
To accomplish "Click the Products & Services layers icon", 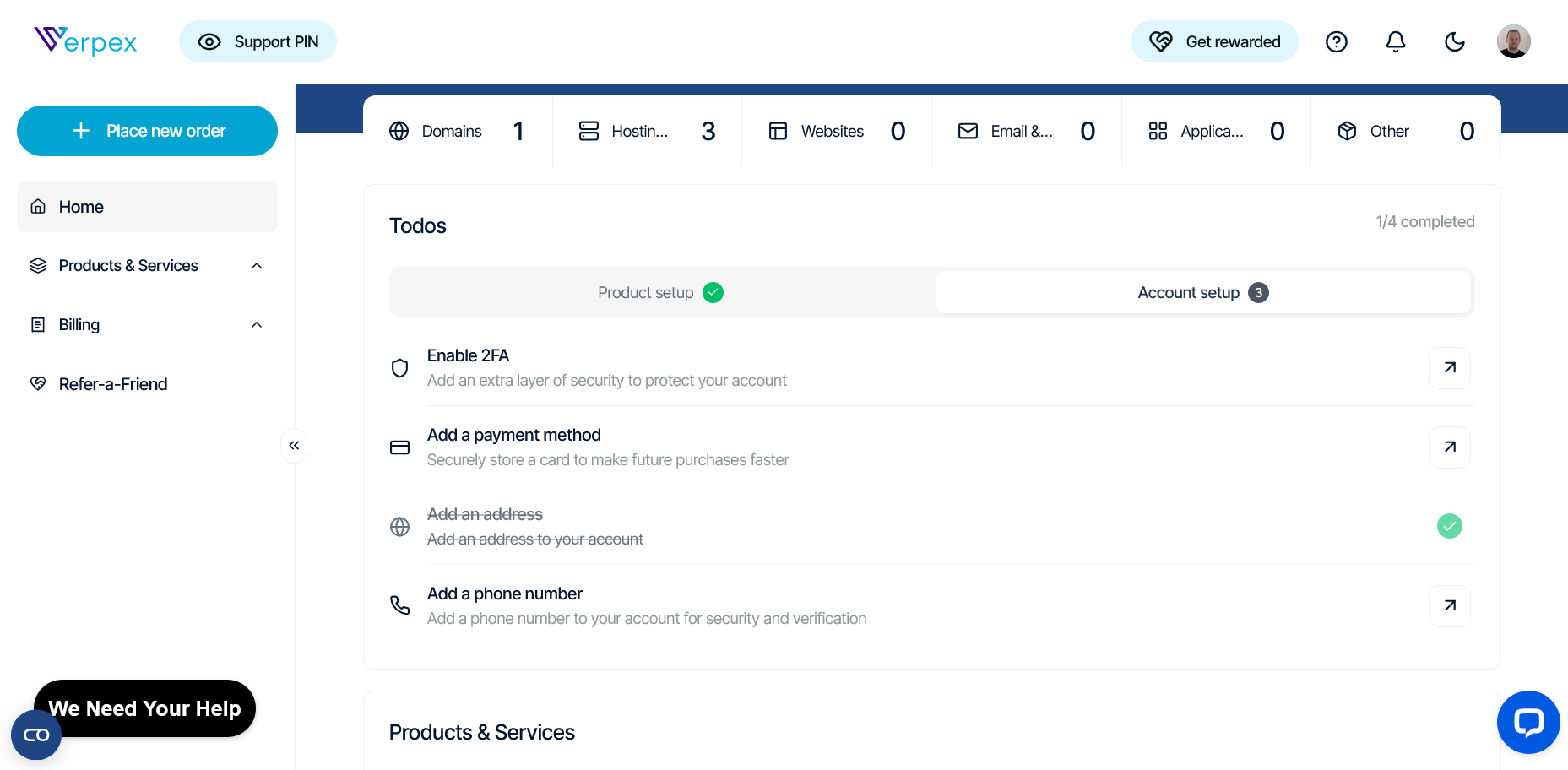I will point(38,266).
